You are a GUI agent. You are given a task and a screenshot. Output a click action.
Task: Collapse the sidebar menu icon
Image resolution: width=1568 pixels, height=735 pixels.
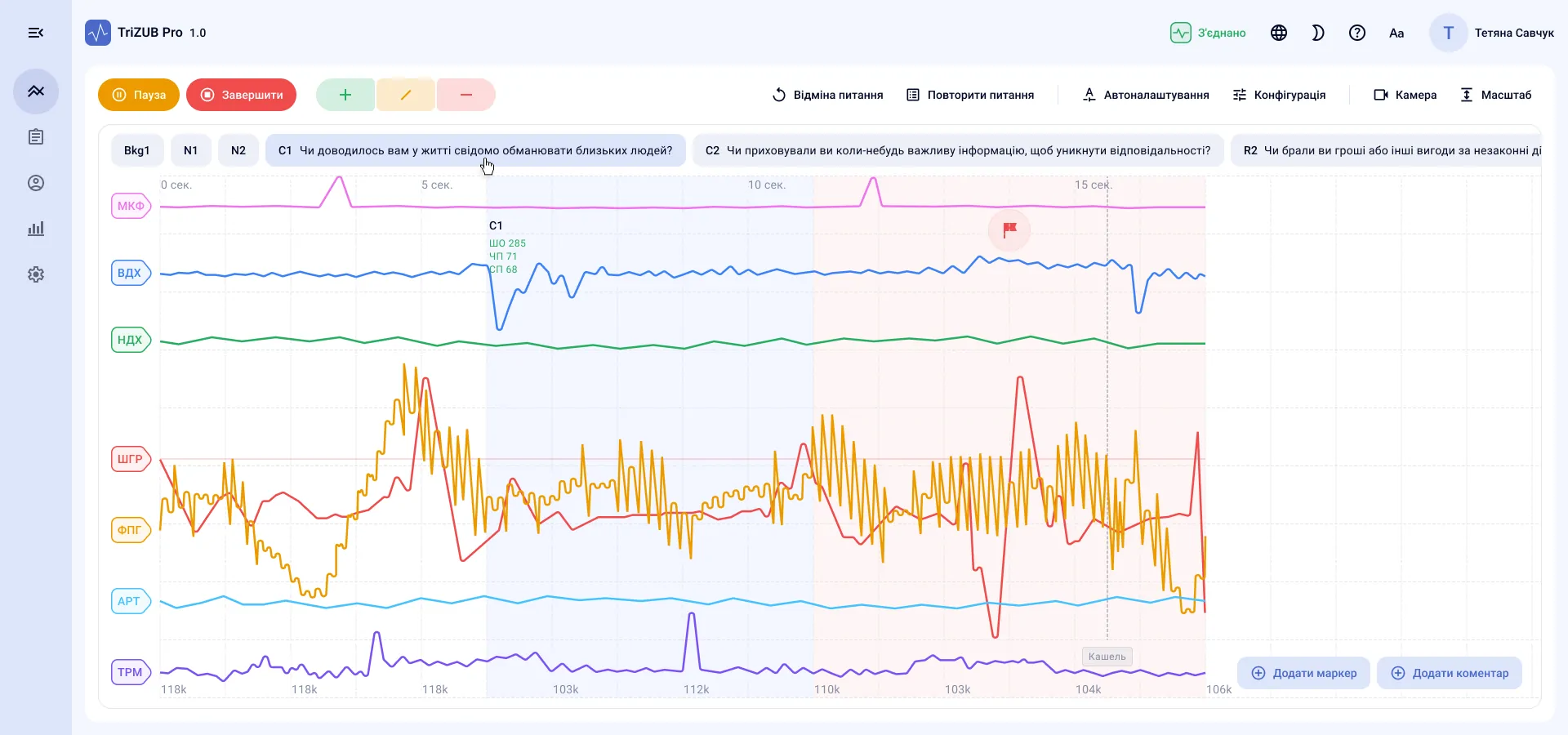(36, 33)
